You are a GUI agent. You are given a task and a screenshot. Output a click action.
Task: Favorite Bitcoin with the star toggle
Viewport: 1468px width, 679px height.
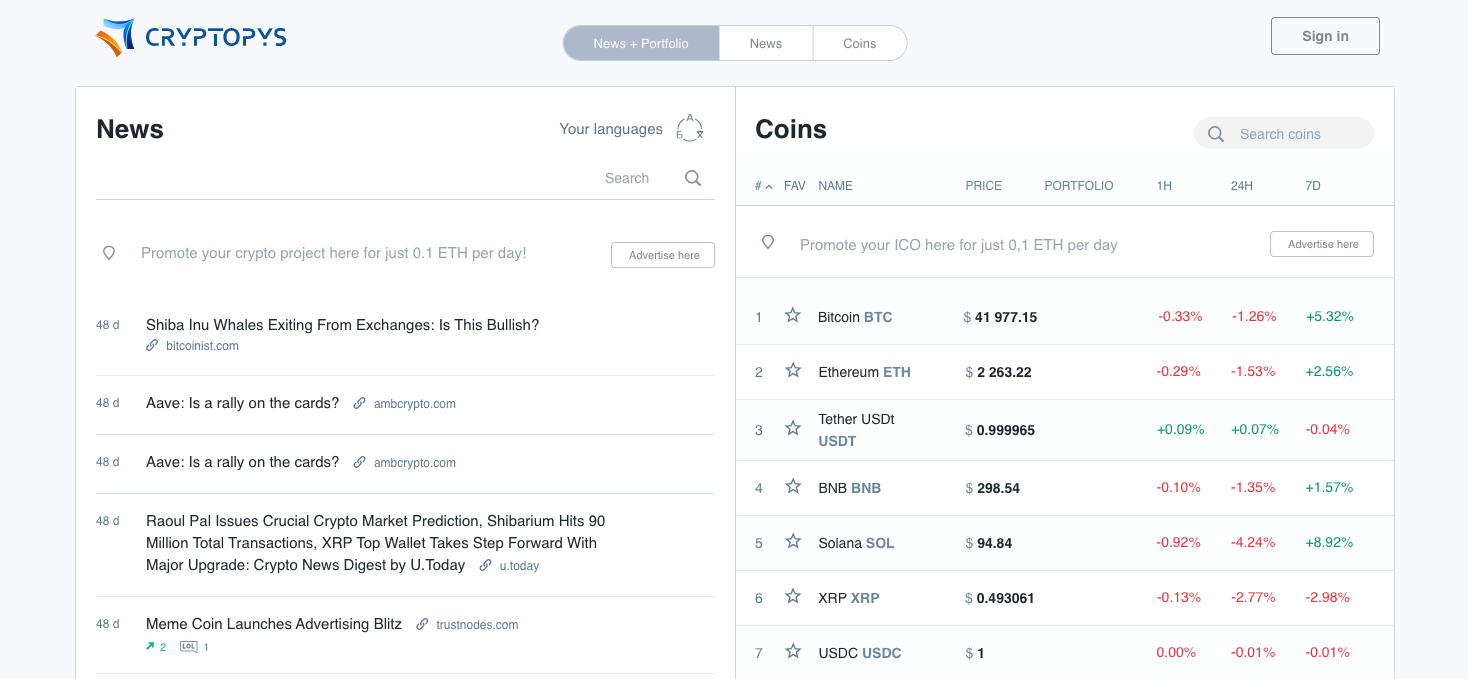(x=793, y=316)
